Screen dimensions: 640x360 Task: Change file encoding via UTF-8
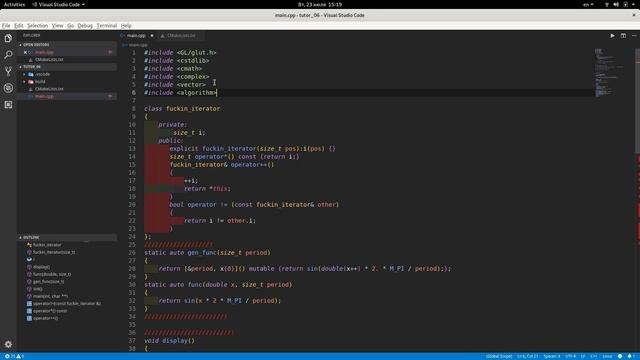click(571, 356)
